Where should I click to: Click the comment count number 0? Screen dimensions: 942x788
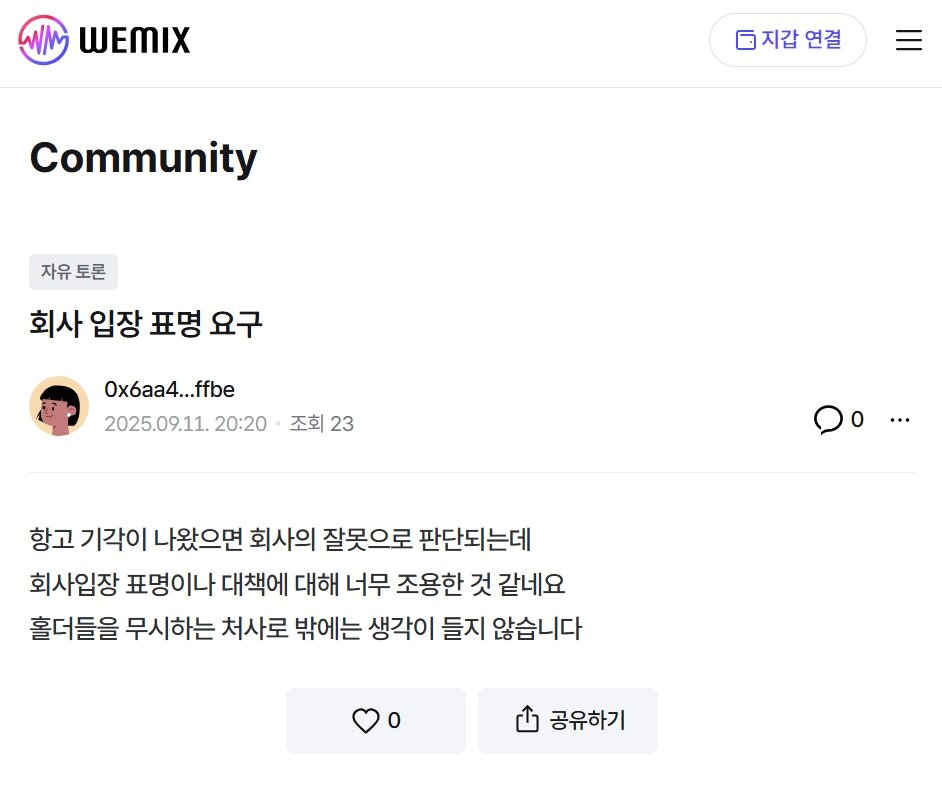click(856, 420)
